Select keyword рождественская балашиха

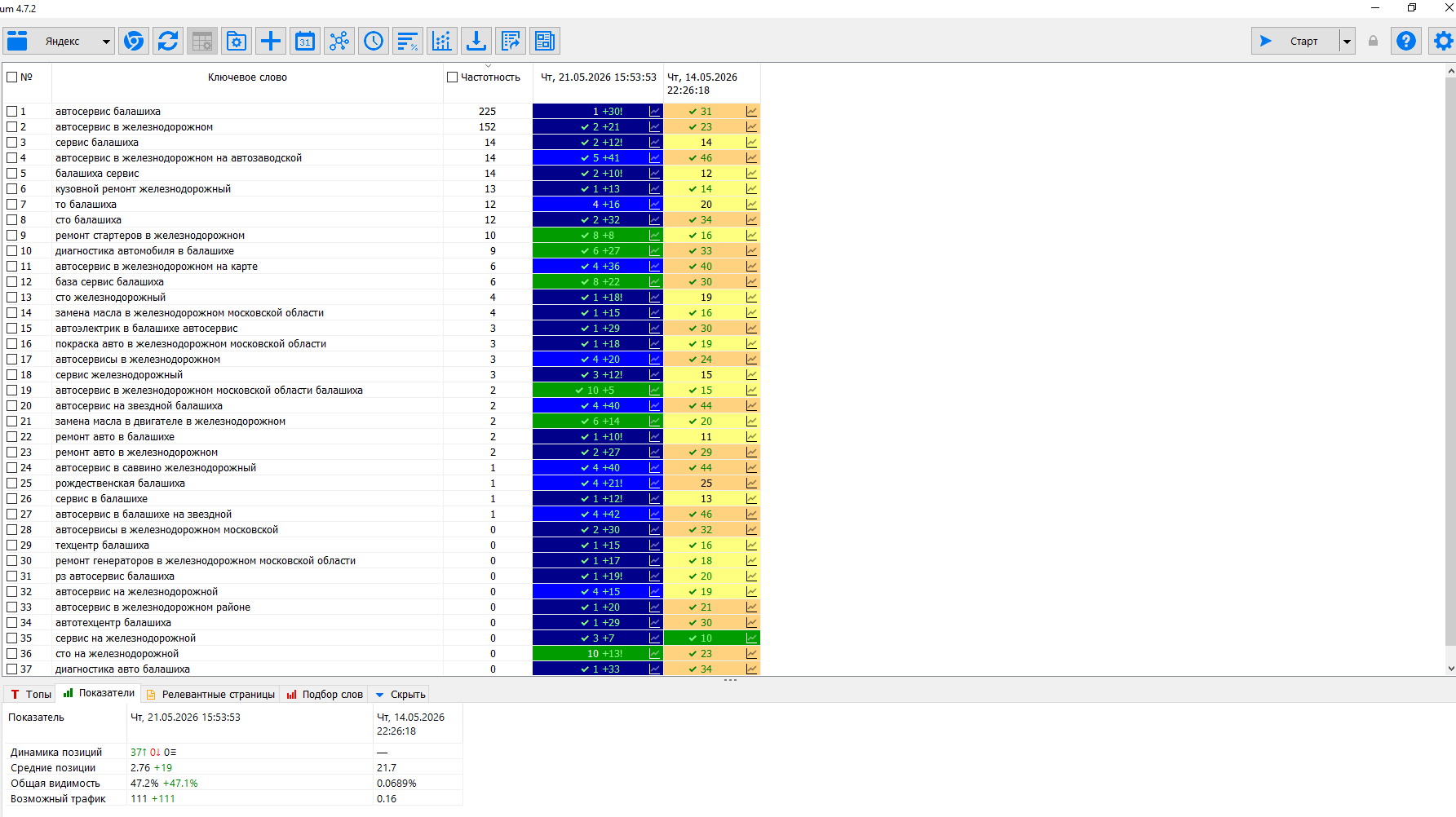click(x=120, y=483)
